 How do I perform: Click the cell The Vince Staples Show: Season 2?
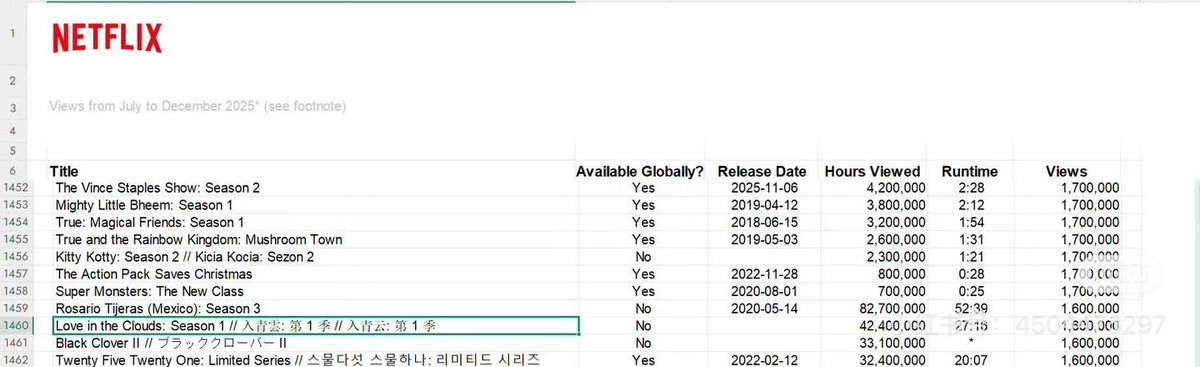157,188
